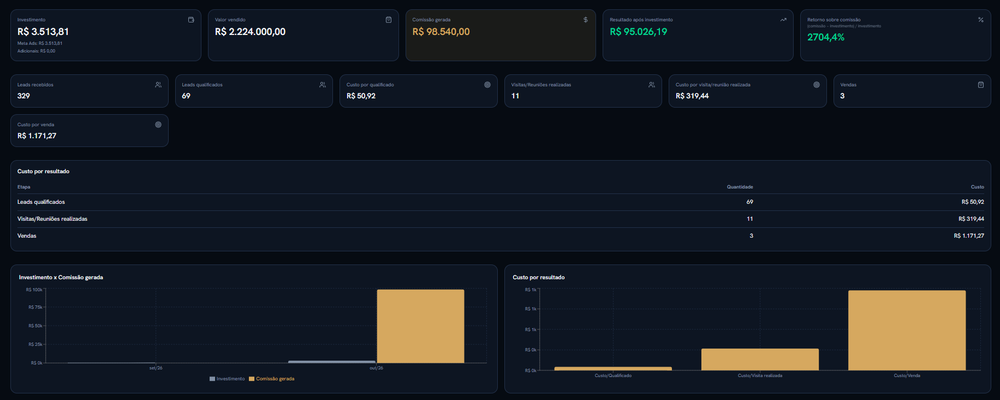Screen dimensions: 1000x400
Task: Click the wallet icon on Investimento card
Action: click(191, 20)
